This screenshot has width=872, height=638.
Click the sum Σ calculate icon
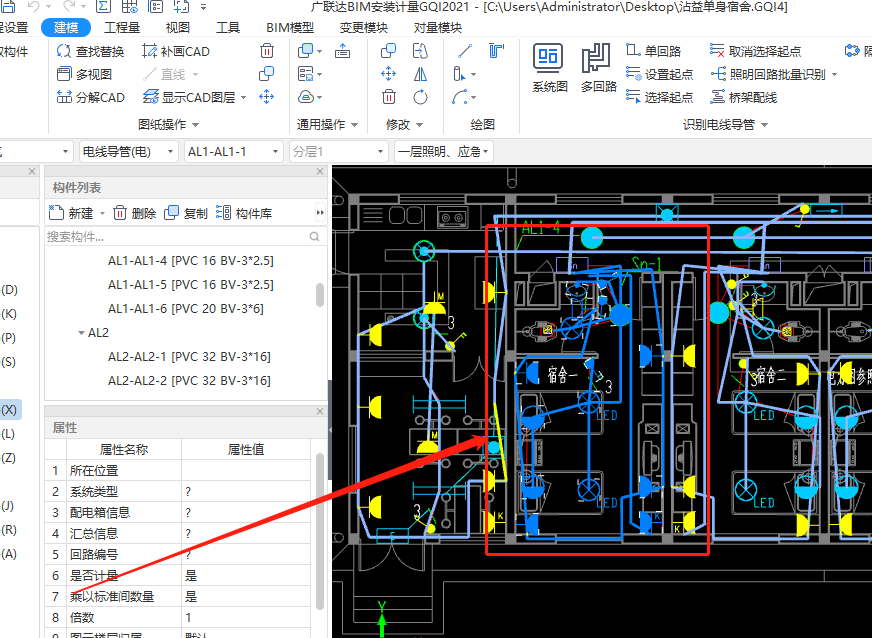[x=103, y=7]
